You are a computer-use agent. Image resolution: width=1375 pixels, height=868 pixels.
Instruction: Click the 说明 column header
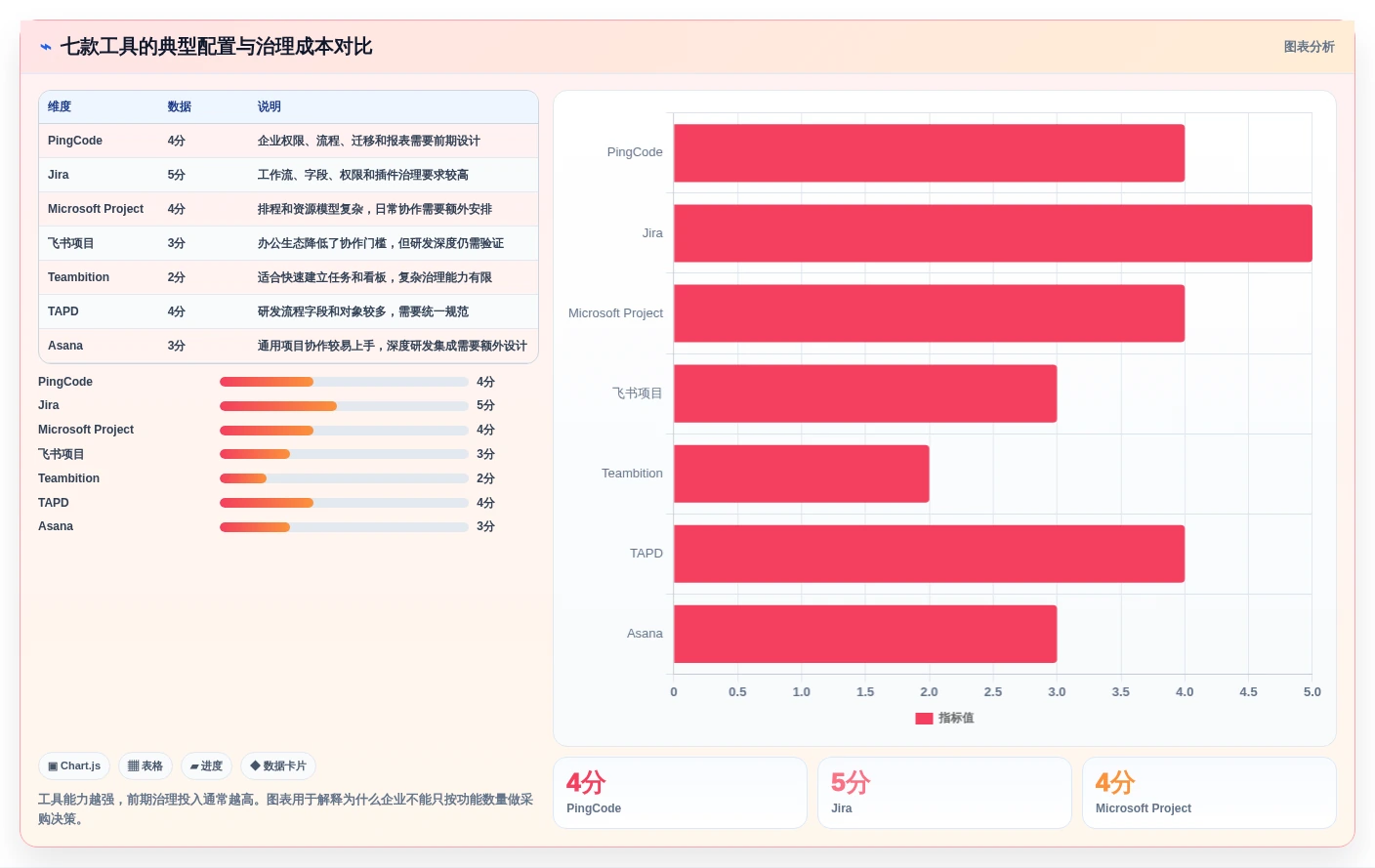(x=270, y=107)
